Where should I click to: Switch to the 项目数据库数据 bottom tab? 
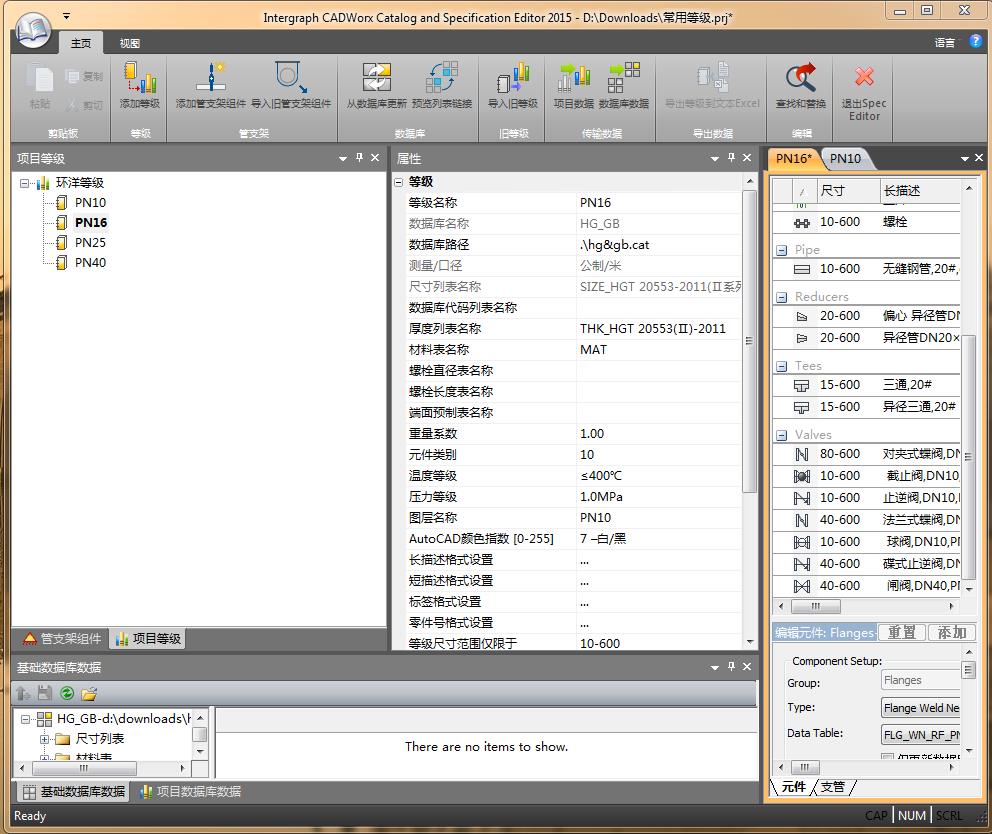point(190,792)
